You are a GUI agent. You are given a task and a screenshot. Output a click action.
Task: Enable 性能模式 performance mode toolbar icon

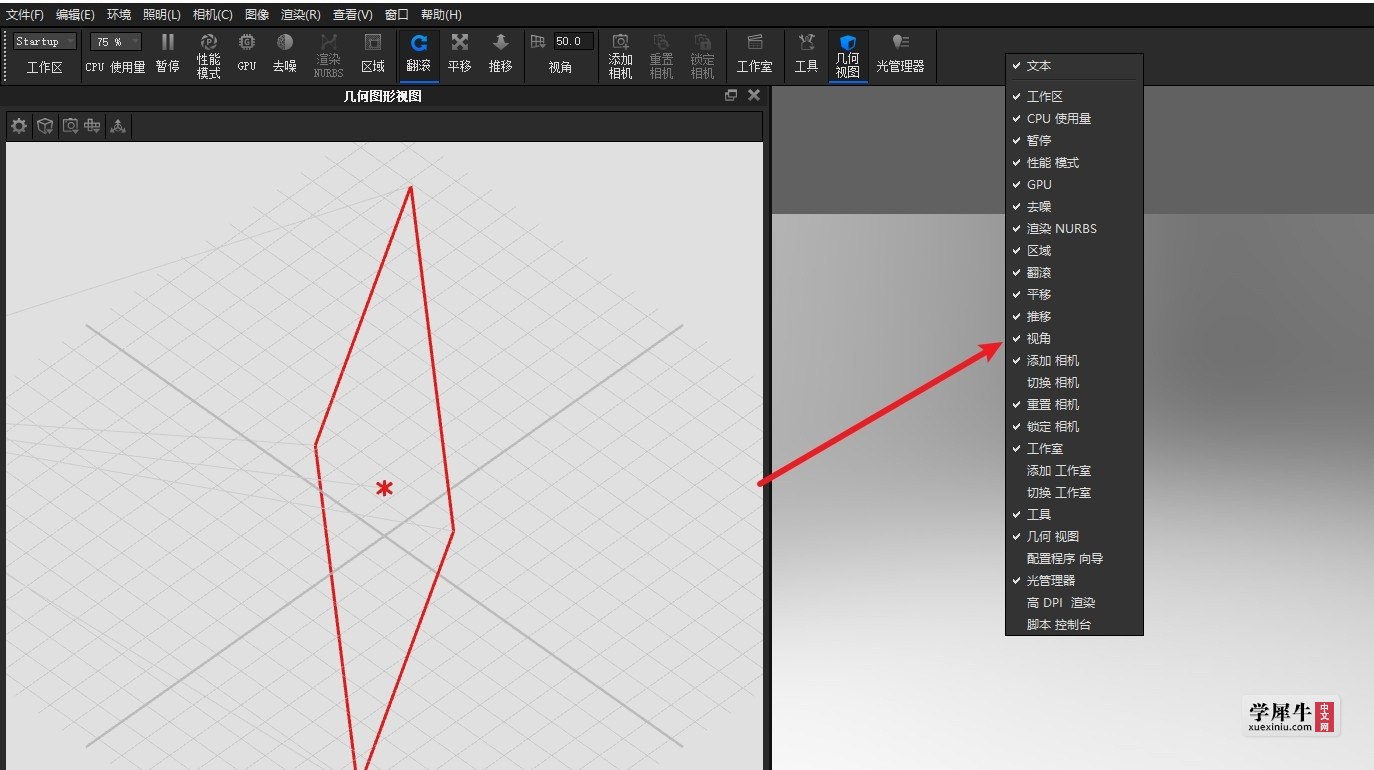click(x=209, y=42)
